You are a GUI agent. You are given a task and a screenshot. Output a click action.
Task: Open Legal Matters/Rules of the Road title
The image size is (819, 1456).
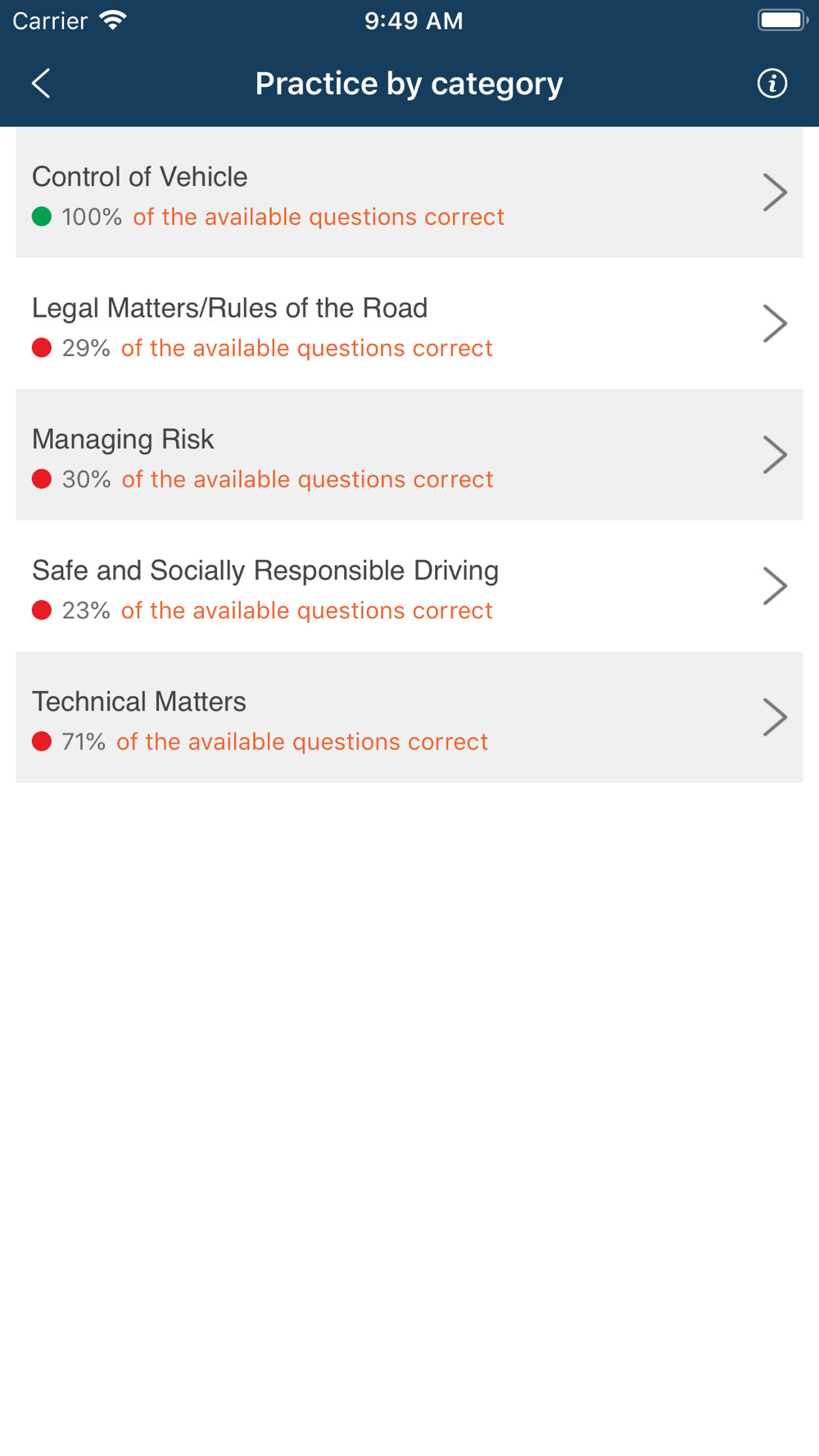coord(229,308)
